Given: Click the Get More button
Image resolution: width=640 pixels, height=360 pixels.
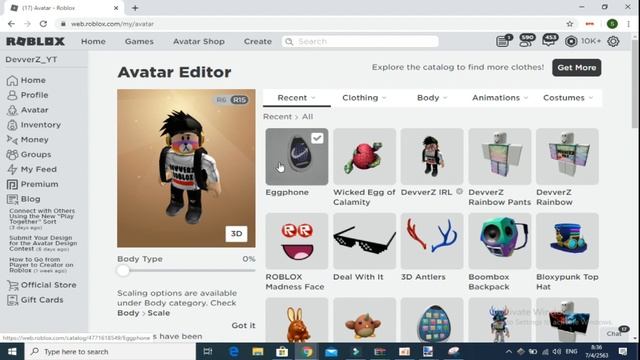Looking at the screenshot, I should (576, 68).
